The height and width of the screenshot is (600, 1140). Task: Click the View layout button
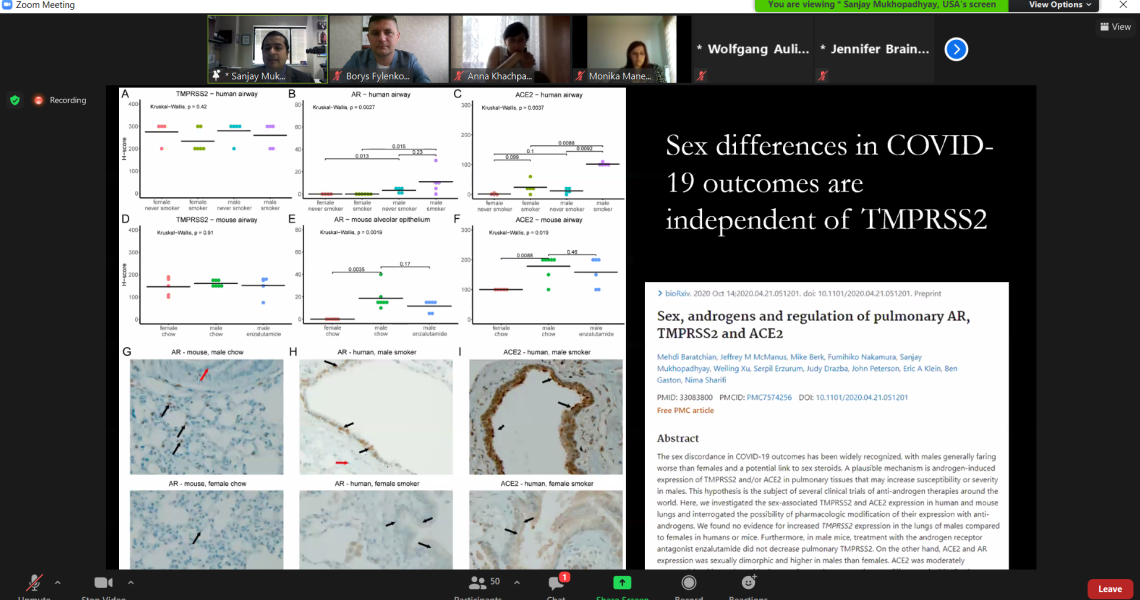pyautogui.click(x=1115, y=27)
